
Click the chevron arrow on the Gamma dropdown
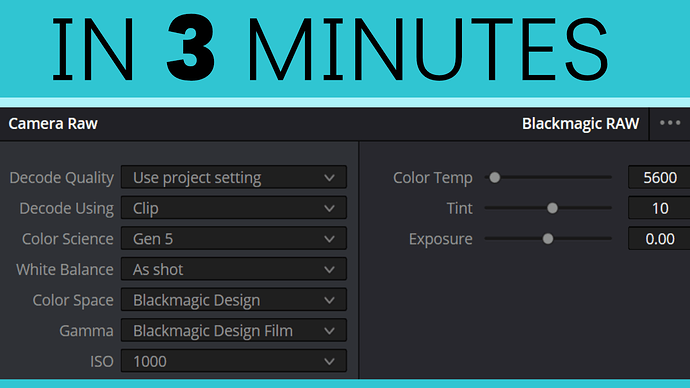coord(330,331)
